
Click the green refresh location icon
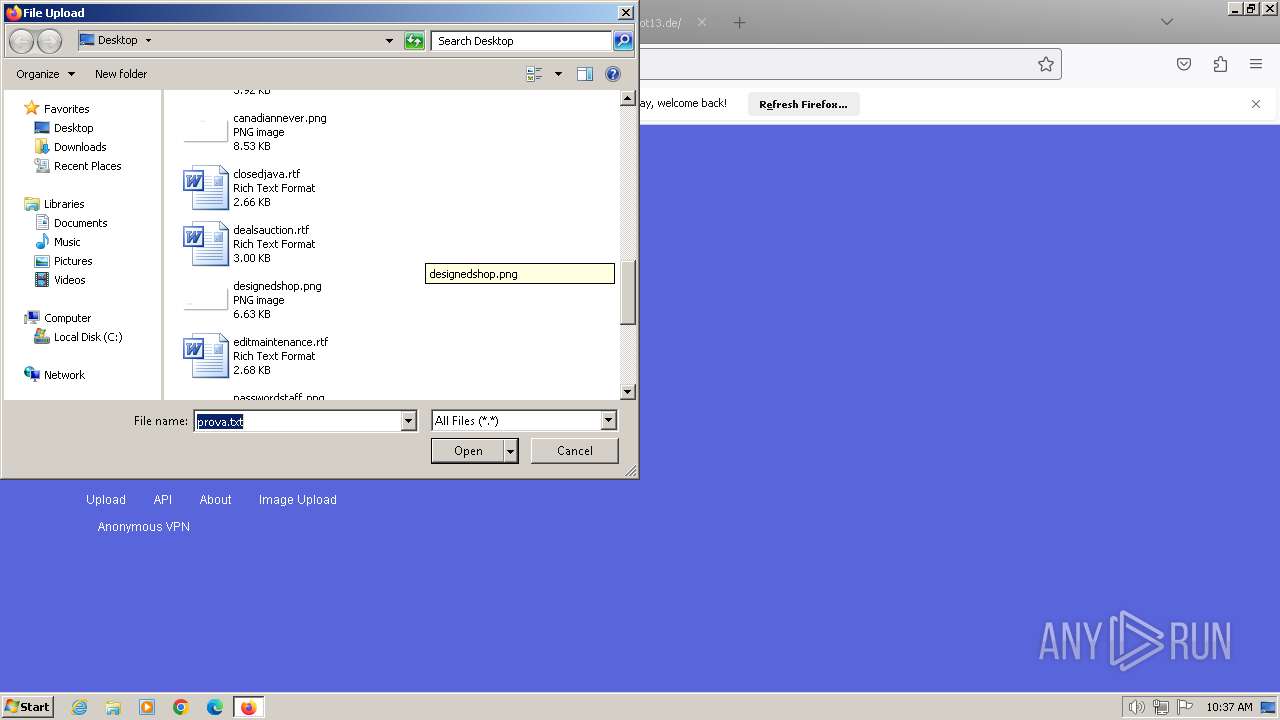414,40
